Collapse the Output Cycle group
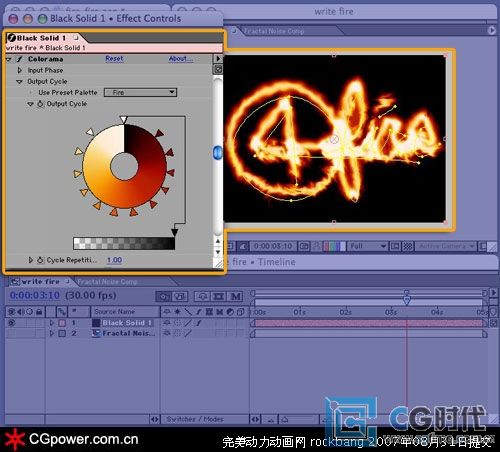The width and height of the screenshot is (500, 452). click(x=20, y=82)
